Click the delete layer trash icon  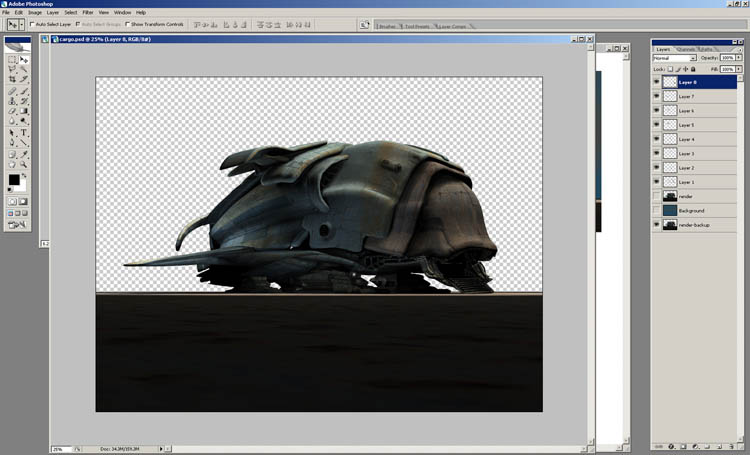coord(730,445)
